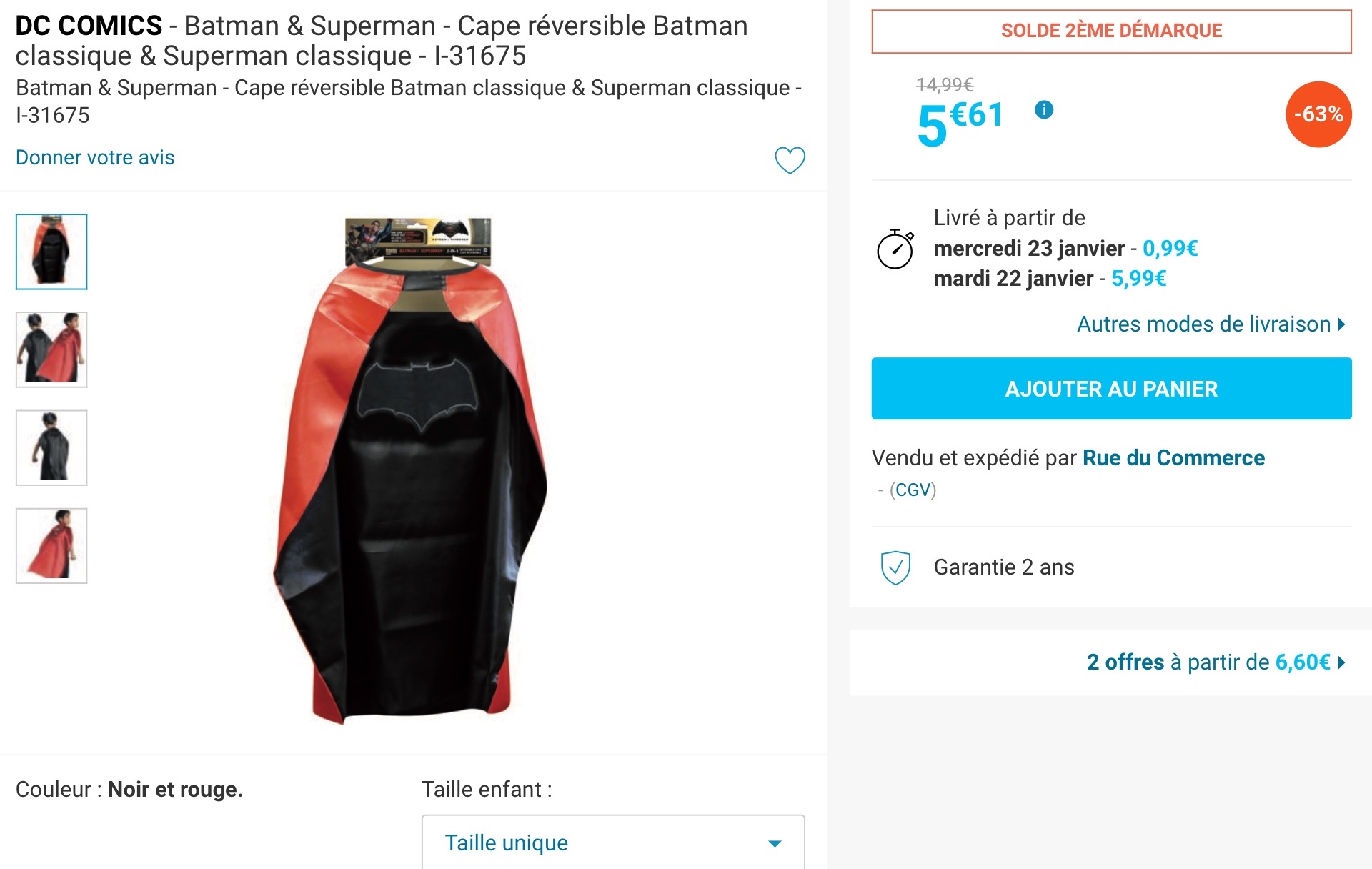Open Donner votre avis link
The height and width of the screenshot is (869, 1372).
coord(95,158)
